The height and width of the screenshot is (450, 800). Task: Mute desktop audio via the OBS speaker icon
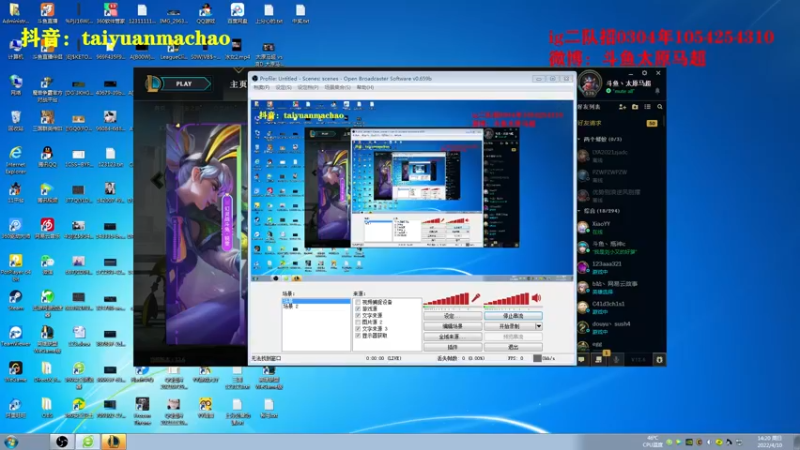(x=536, y=298)
